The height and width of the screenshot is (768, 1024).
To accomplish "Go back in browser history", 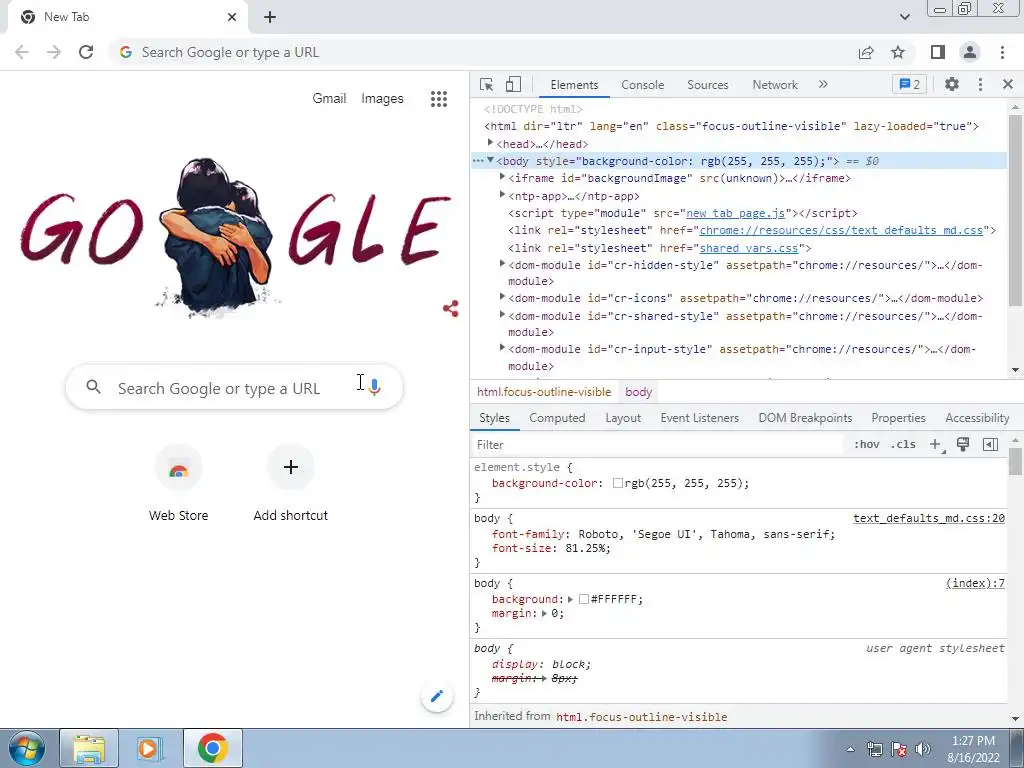I will pos(22,52).
